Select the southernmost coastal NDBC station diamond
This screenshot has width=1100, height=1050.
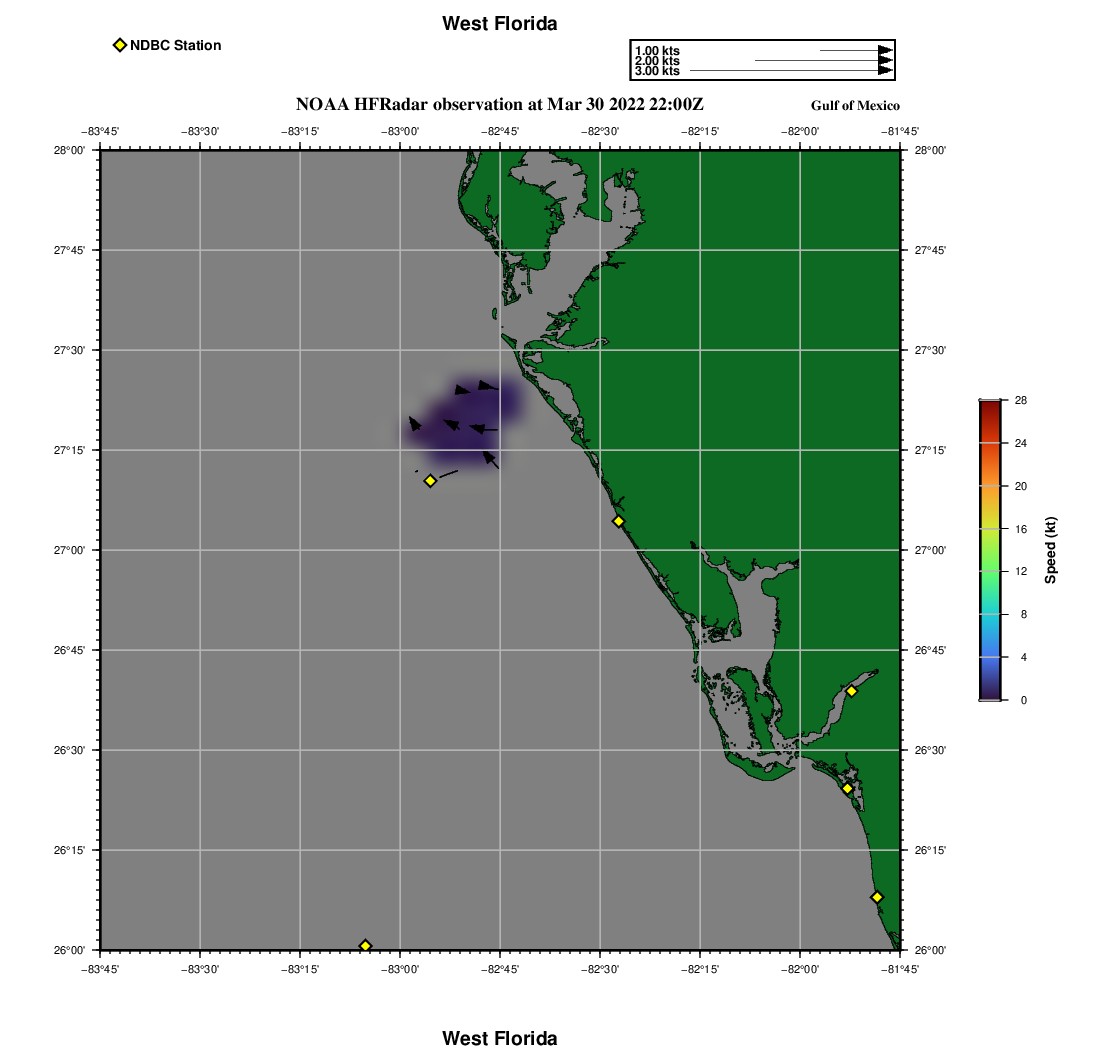[876, 897]
